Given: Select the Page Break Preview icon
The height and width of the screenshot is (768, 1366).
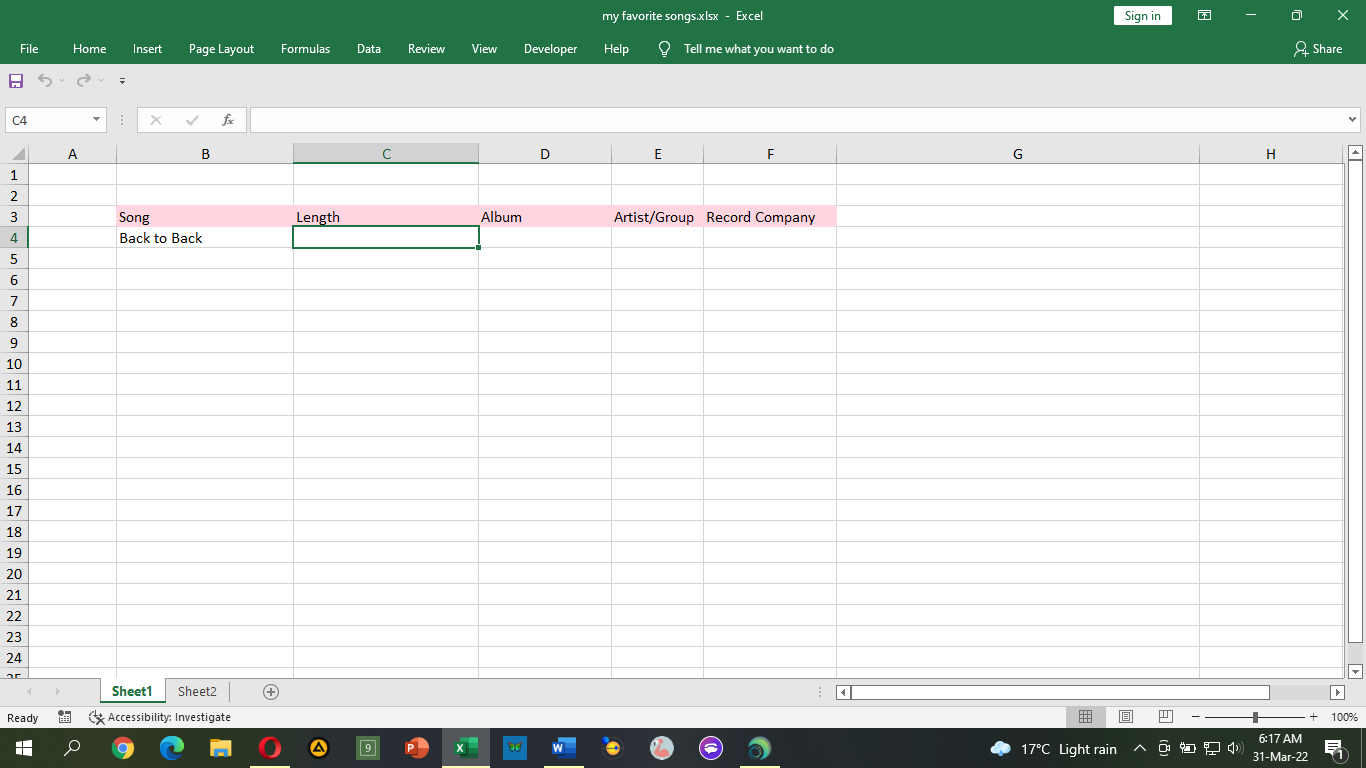Looking at the screenshot, I should [1165, 716].
